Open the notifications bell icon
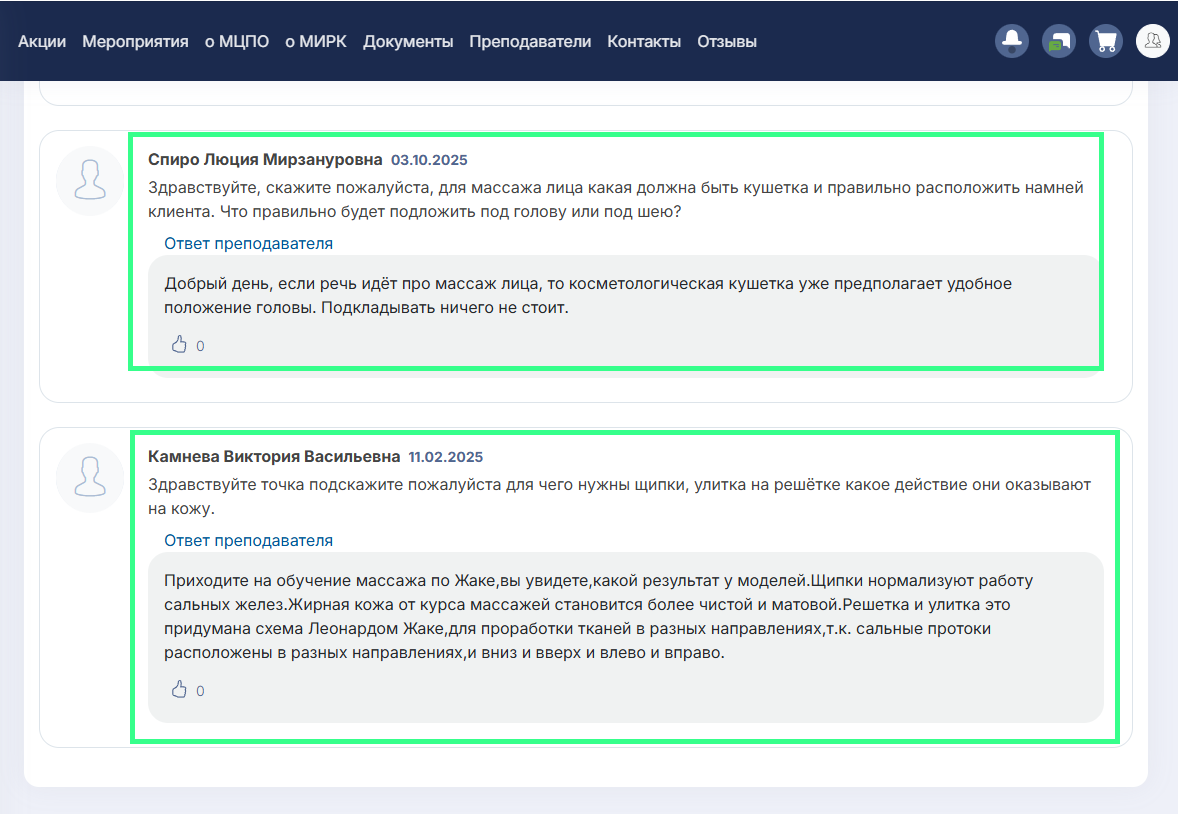Image resolution: width=1178 pixels, height=814 pixels. coord(1012,41)
